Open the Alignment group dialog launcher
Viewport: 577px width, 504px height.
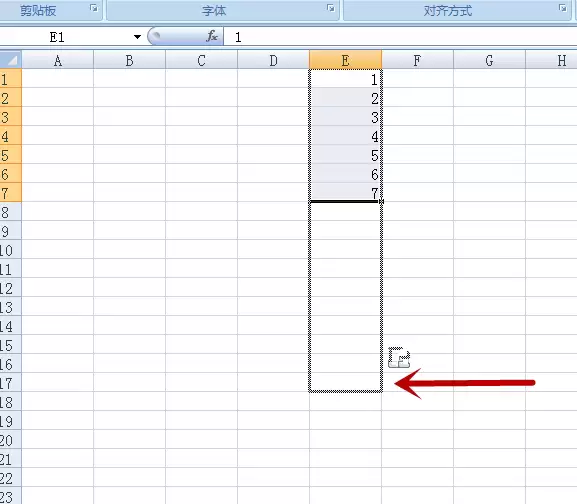point(562,8)
